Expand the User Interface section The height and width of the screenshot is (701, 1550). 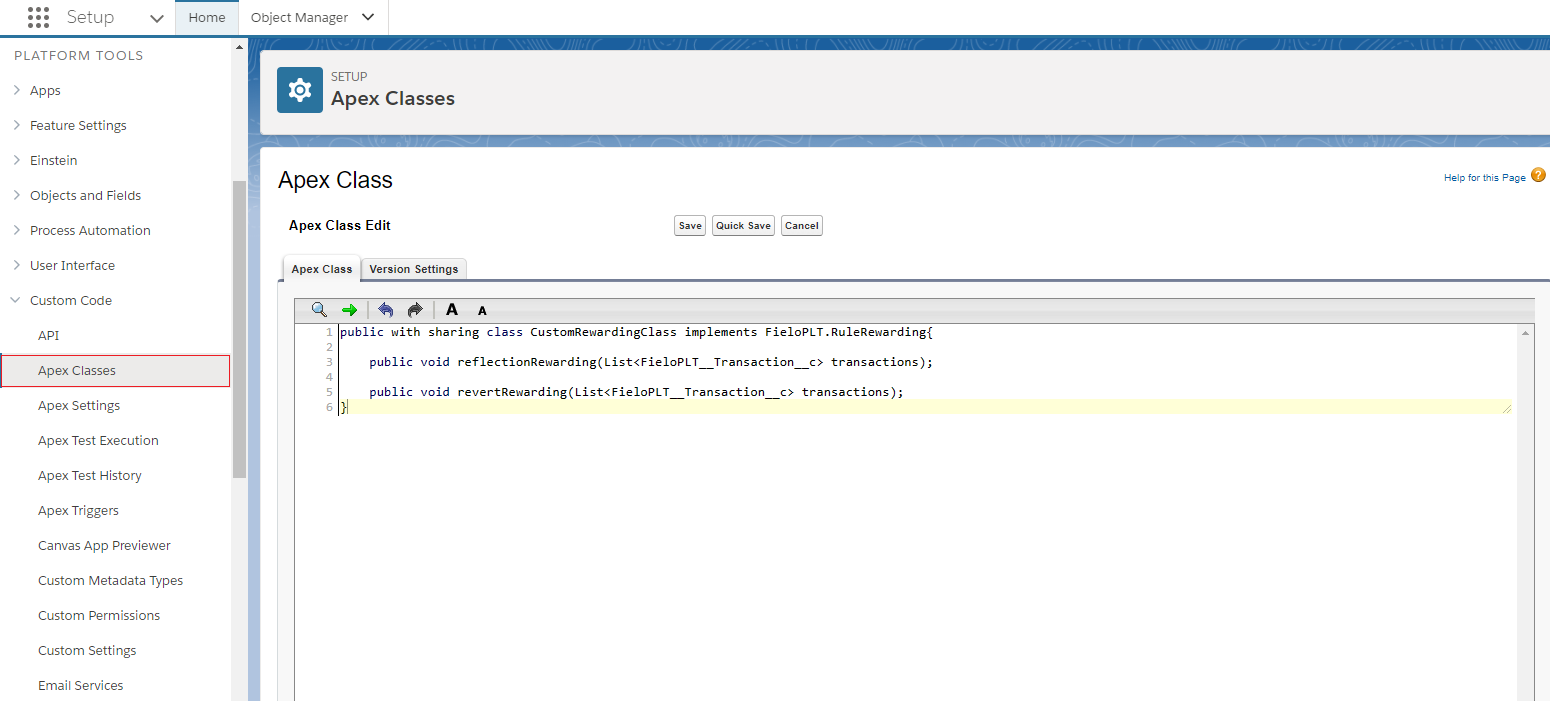[17, 265]
